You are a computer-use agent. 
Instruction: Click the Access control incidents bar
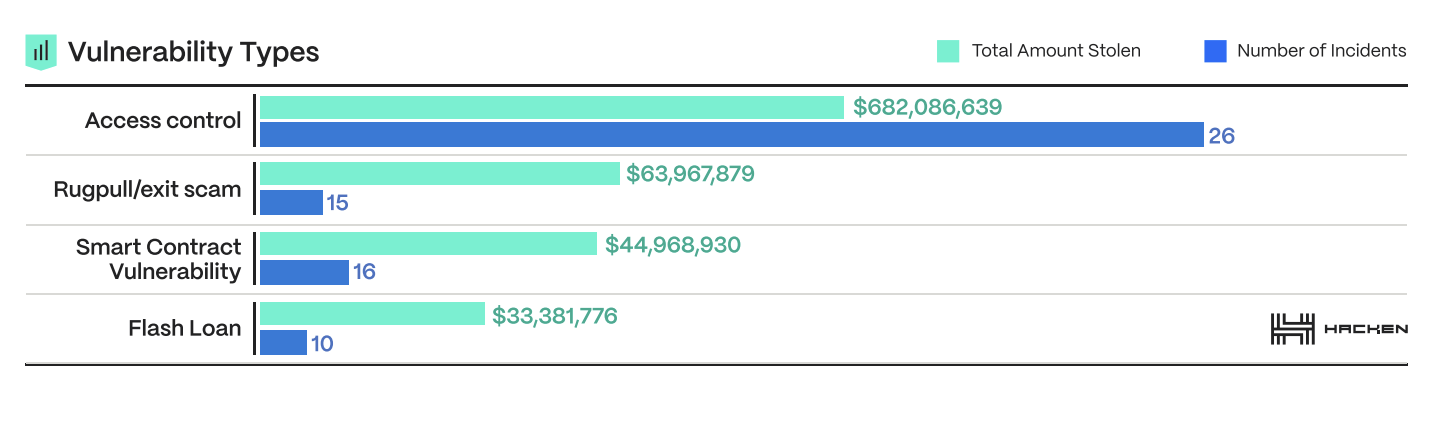tap(731, 135)
